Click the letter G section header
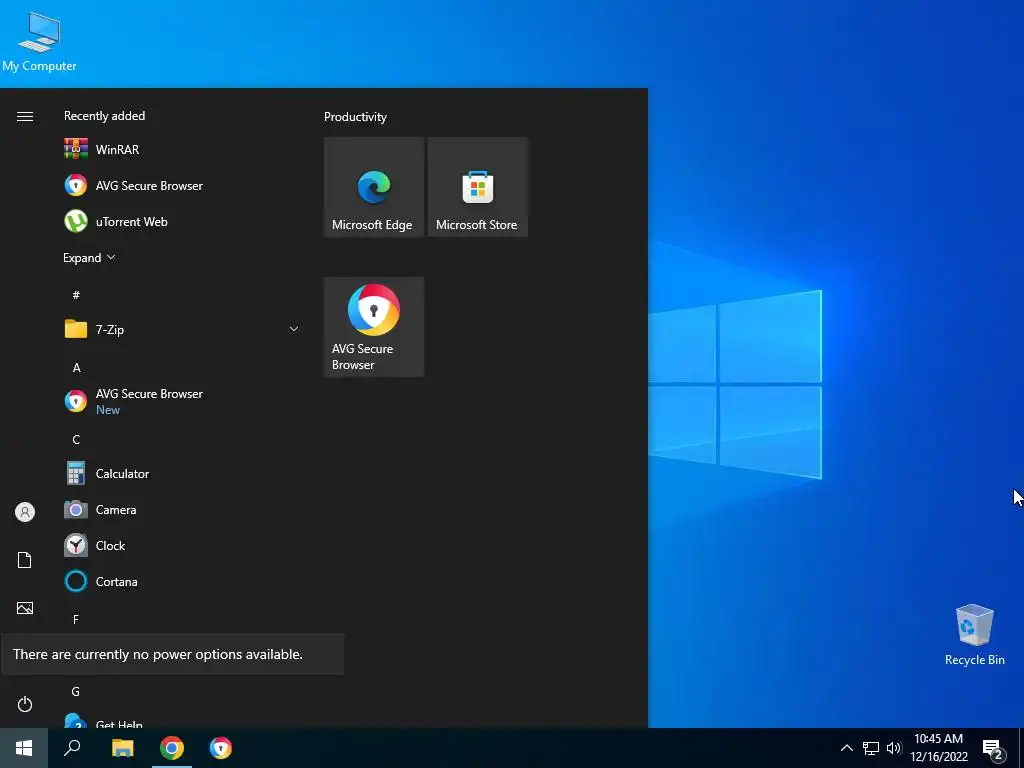 [76, 691]
